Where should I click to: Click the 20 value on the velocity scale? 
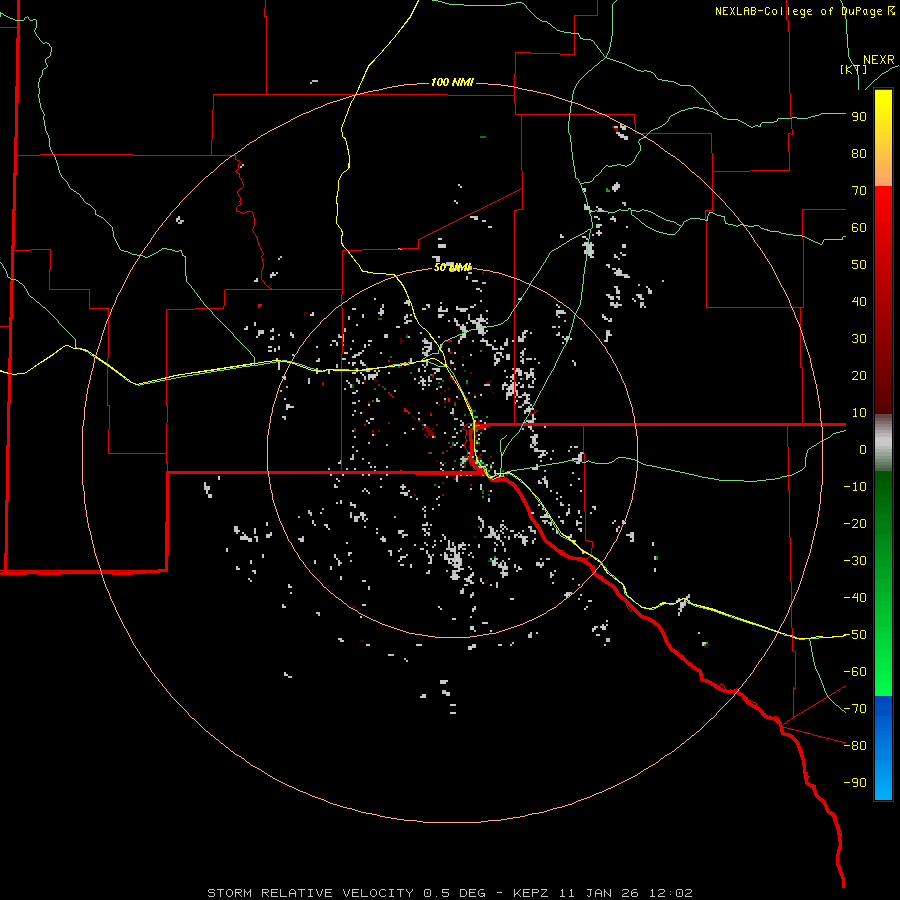tap(859, 376)
